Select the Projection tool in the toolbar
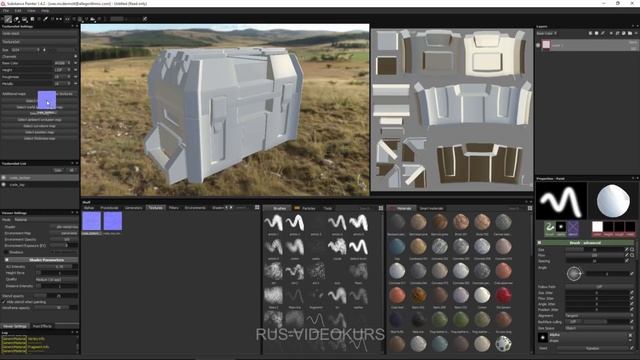The width and height of the screenshot is (640, 360). [x=24, y=19]
